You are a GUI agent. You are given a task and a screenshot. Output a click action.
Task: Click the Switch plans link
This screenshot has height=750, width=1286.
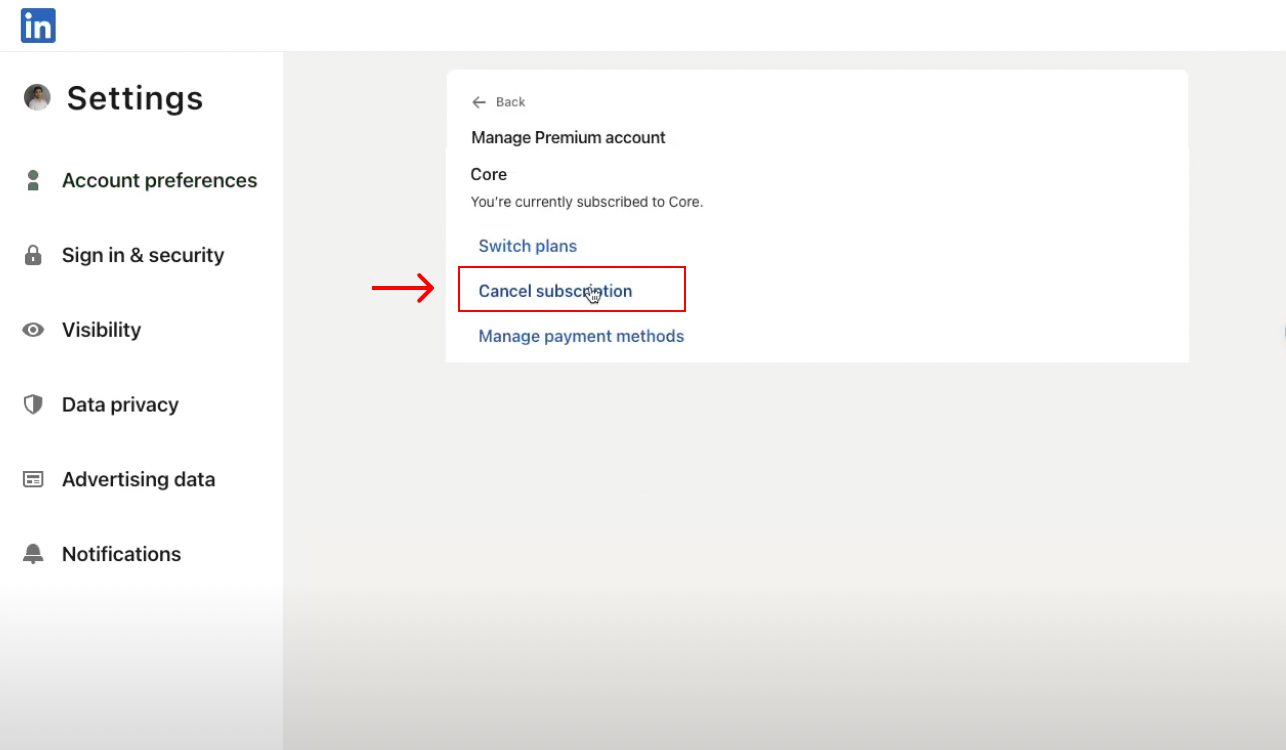[528, 246]
